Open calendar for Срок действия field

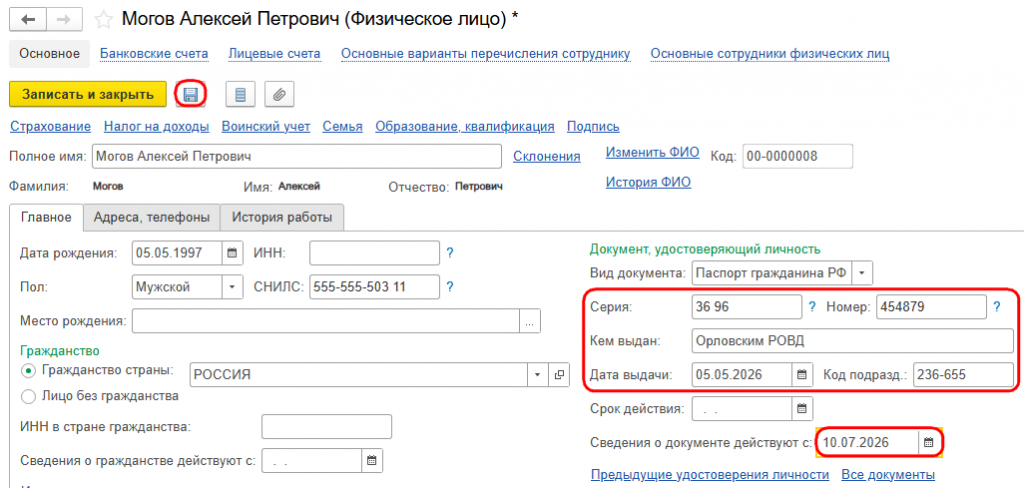pyautogui.click(x=802, y=410)
